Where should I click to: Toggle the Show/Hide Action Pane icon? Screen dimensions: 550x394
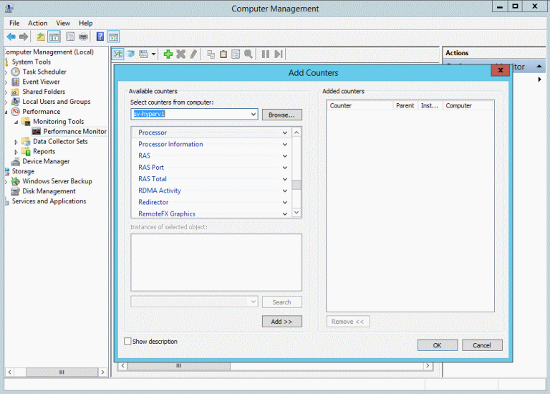pos(113,36)
